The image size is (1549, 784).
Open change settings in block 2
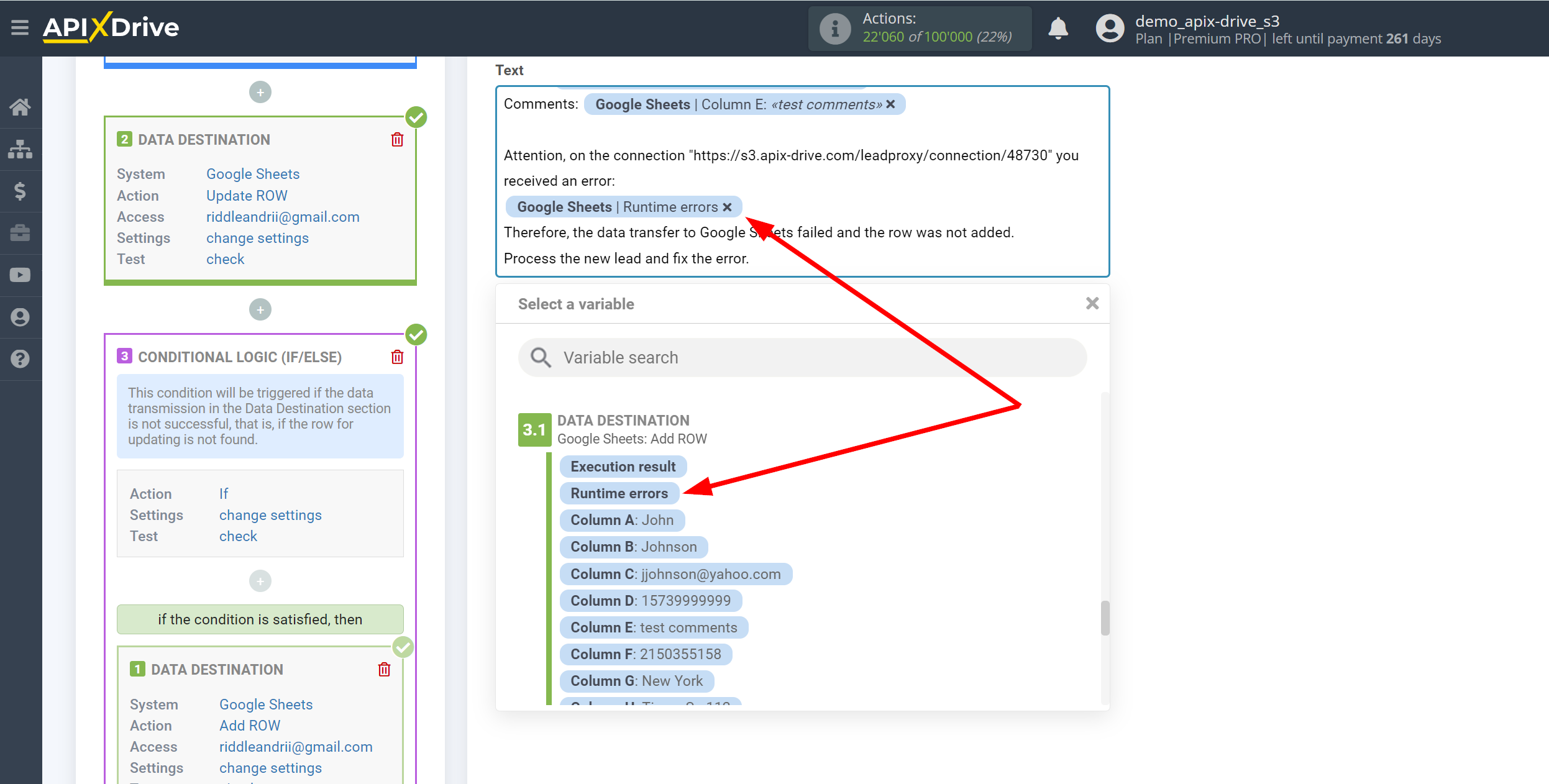click(x=257, y=238)
